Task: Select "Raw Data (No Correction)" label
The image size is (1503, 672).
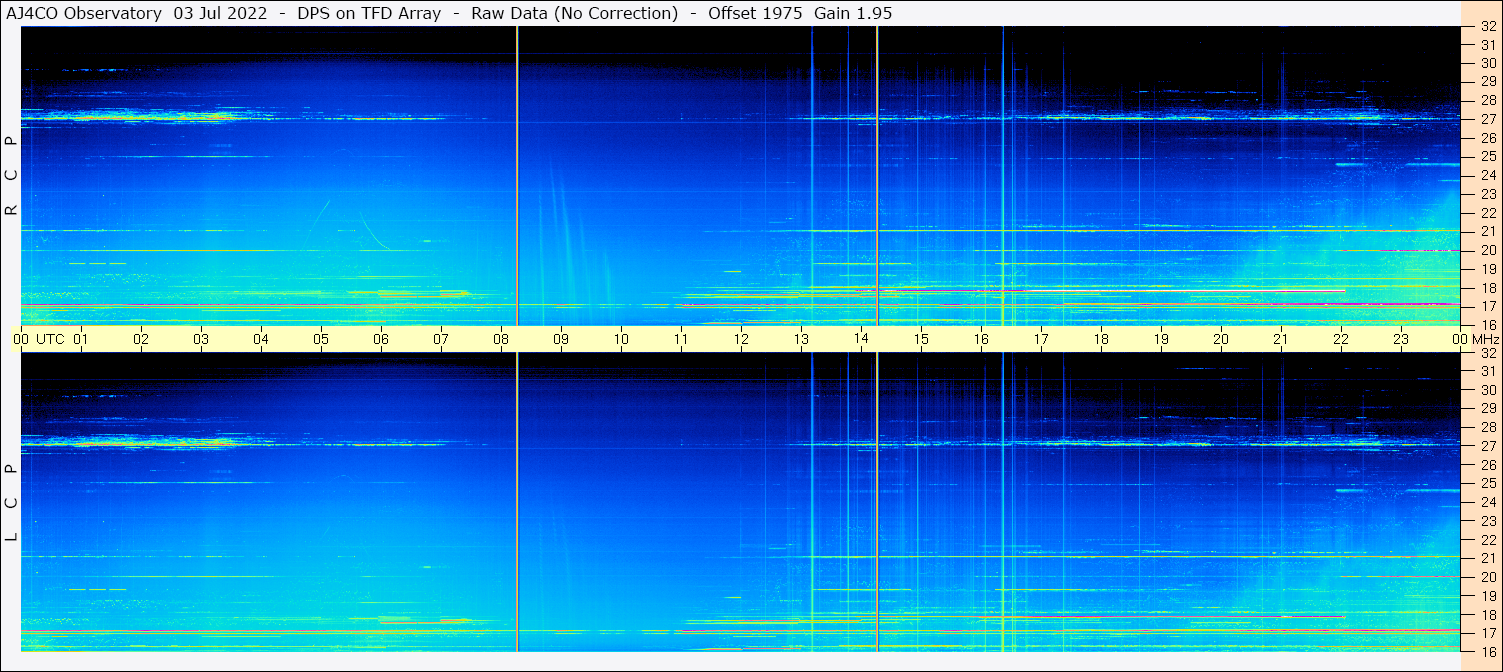Action: pyautogui.click(x=574, y=13)
